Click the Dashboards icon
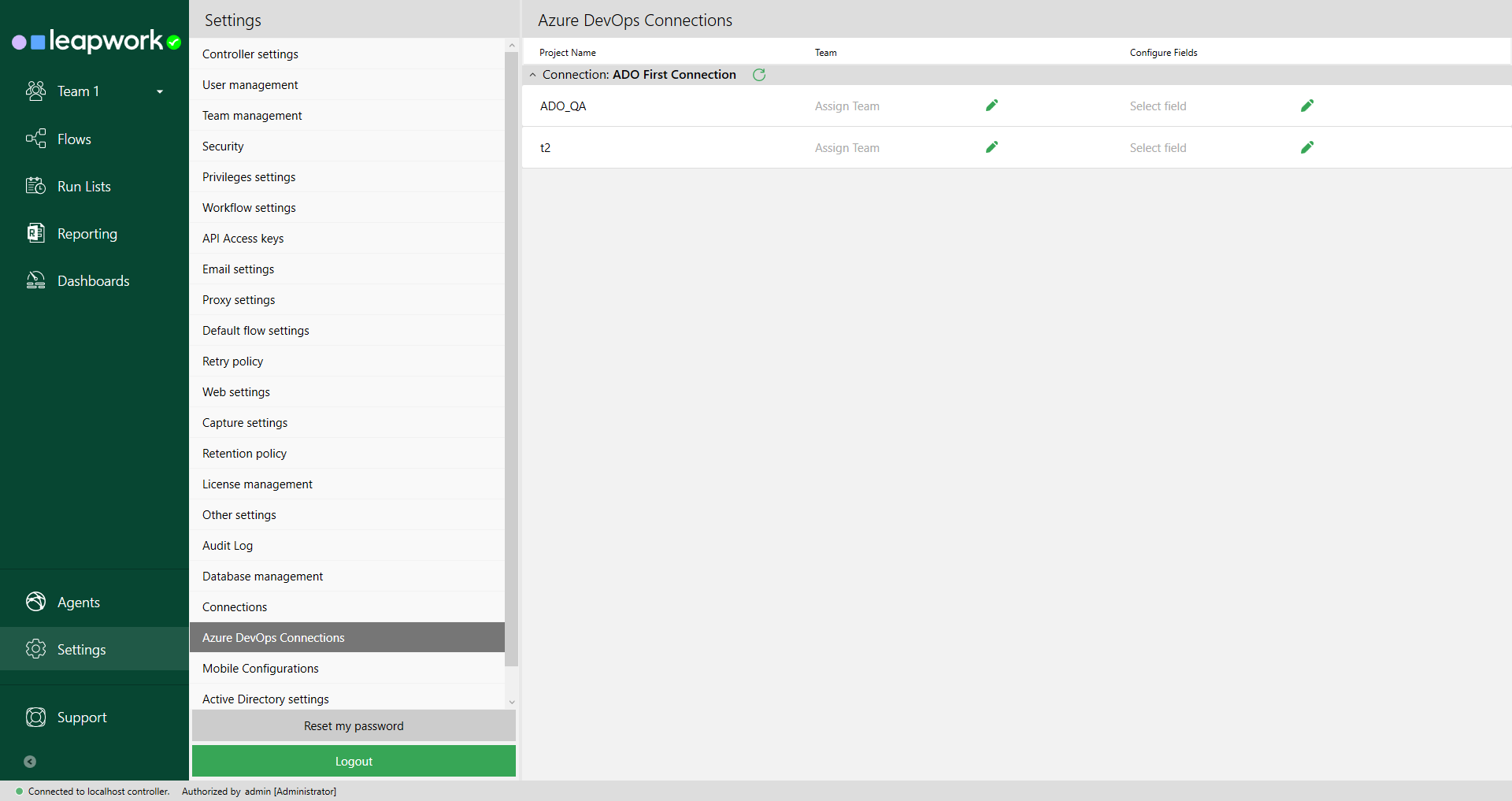This screenshot has height=801, width=1512. tap(35, 280)
